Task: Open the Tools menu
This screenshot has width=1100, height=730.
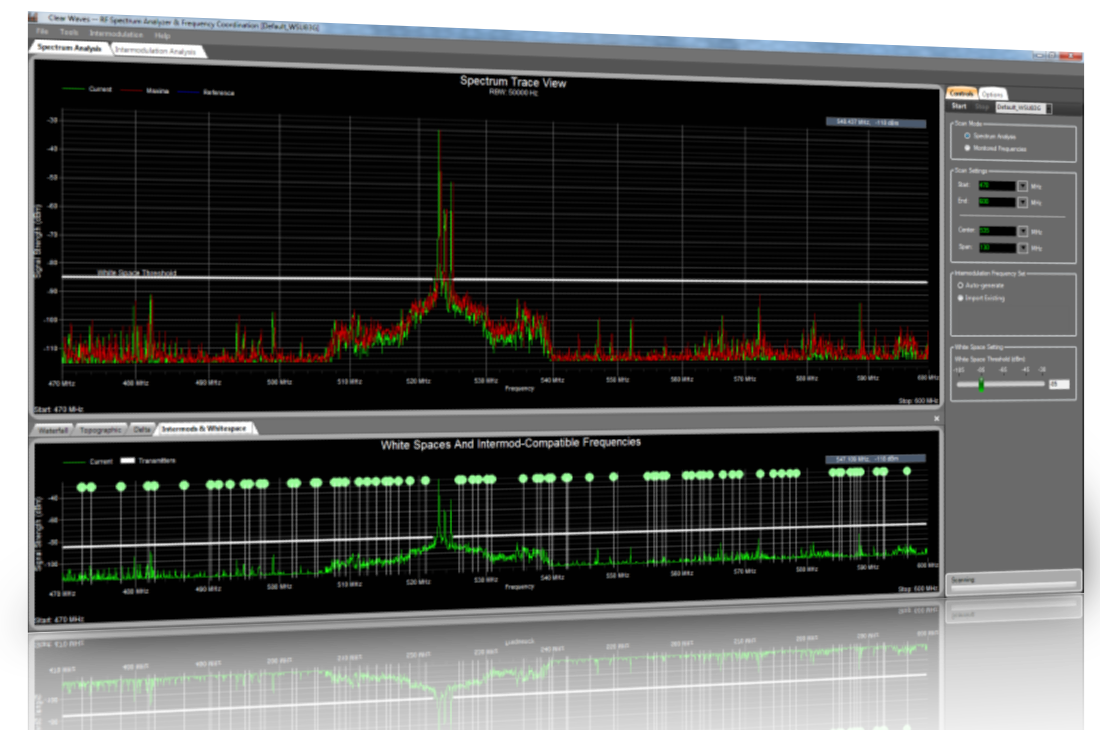Action: point(69,32)
